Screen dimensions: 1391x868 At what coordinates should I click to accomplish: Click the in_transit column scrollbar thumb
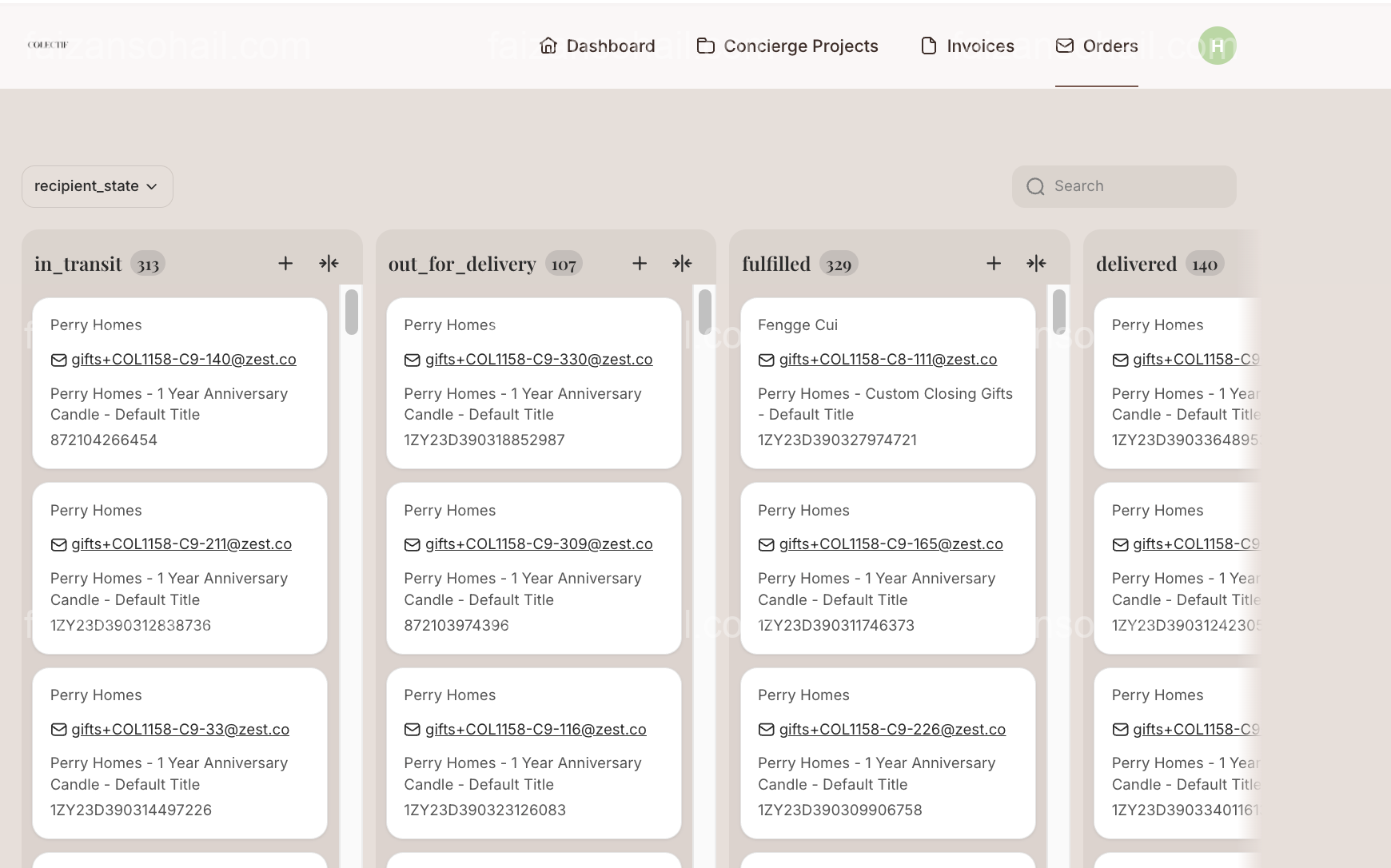pyautogui.click(x=352, y=312)
